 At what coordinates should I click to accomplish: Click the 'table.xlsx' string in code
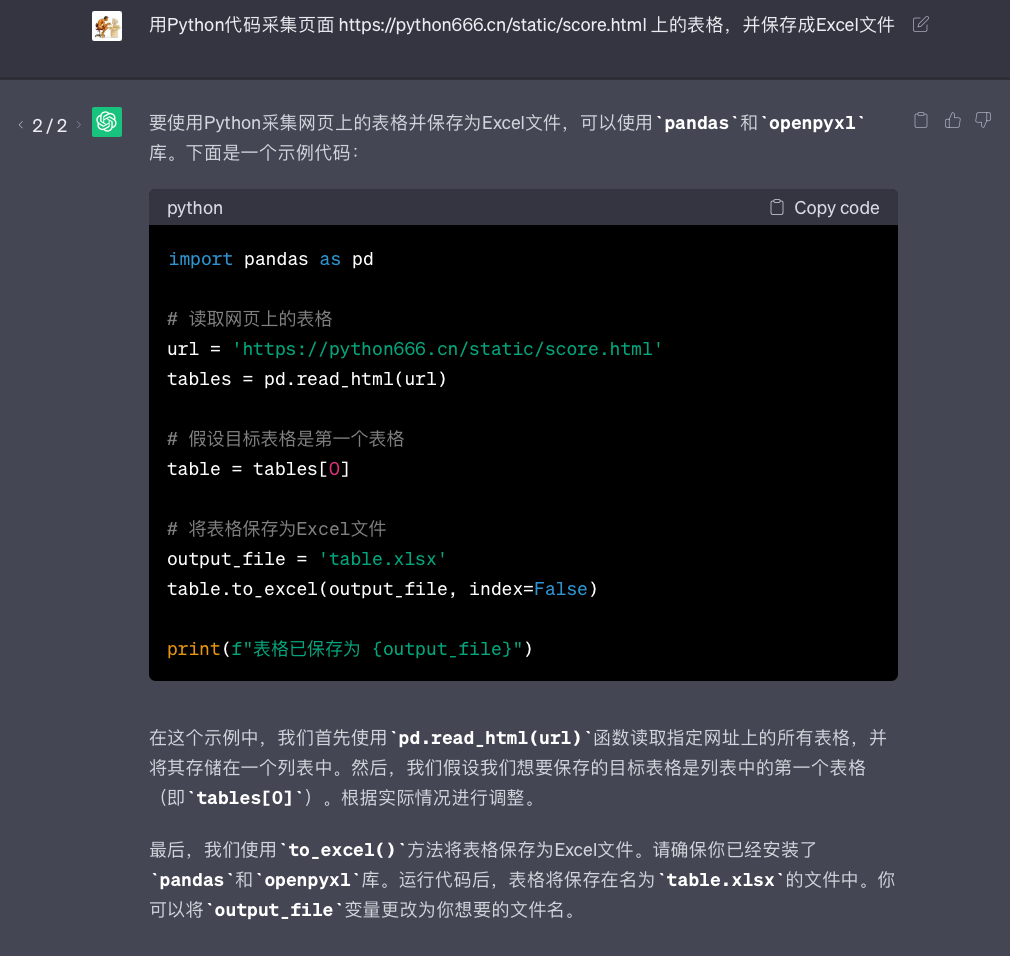tap(383, 559)
